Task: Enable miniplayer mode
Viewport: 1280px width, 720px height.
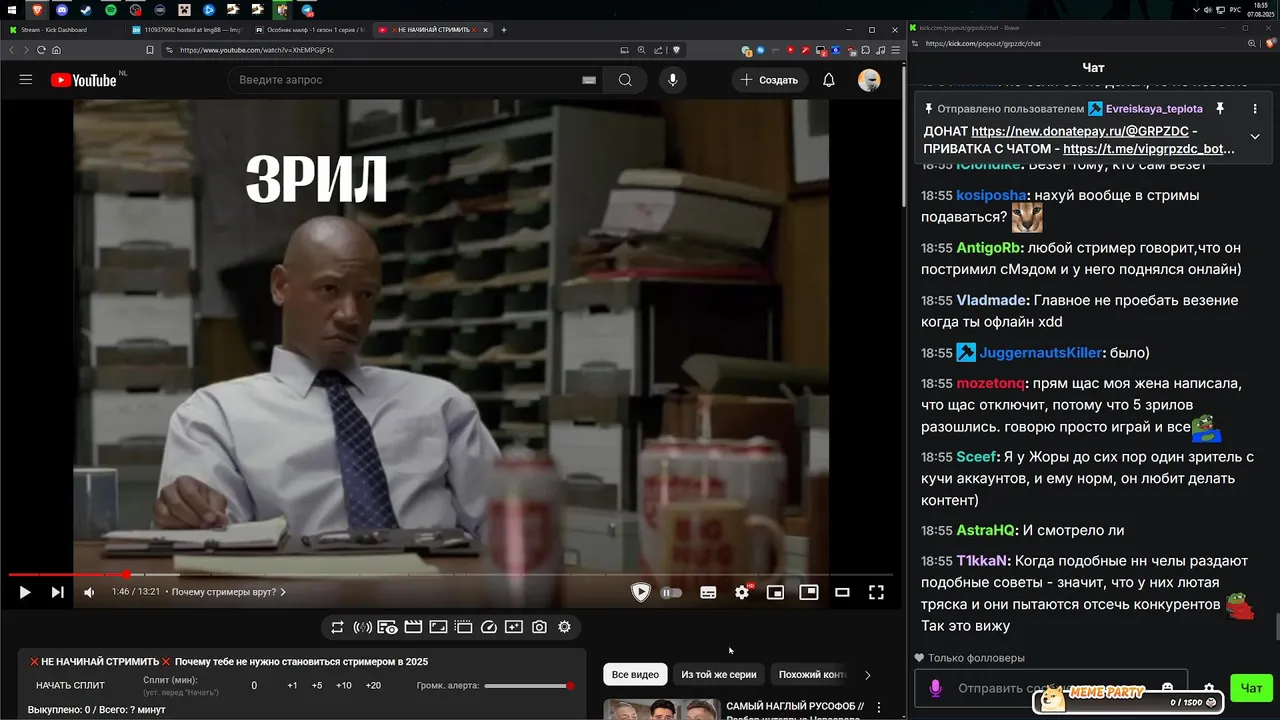Action: pyautogui.click(x=775, y=592)
